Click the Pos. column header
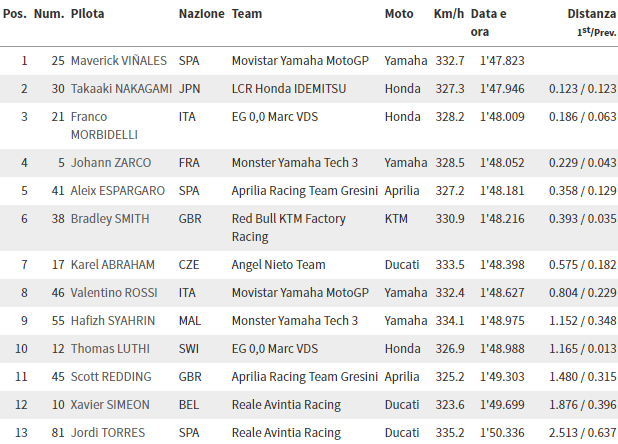 coord(24,15)
